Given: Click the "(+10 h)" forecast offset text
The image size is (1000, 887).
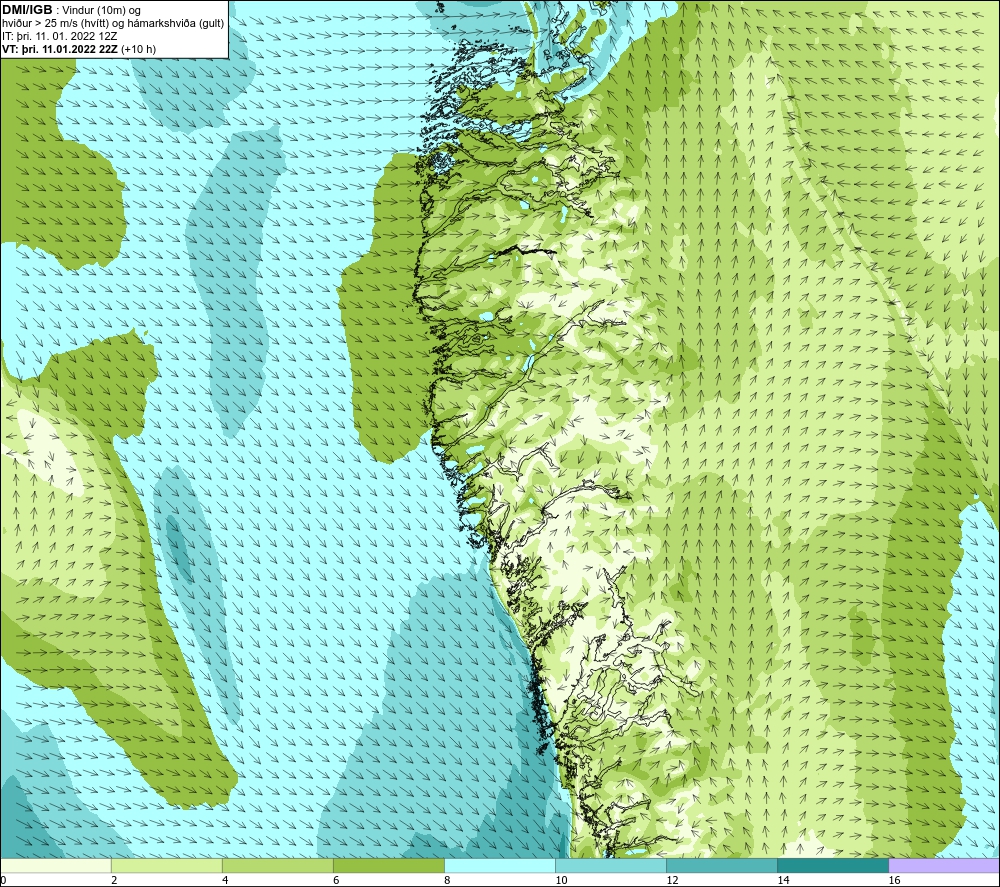Looking at the screenshot, I should [138, 48].
